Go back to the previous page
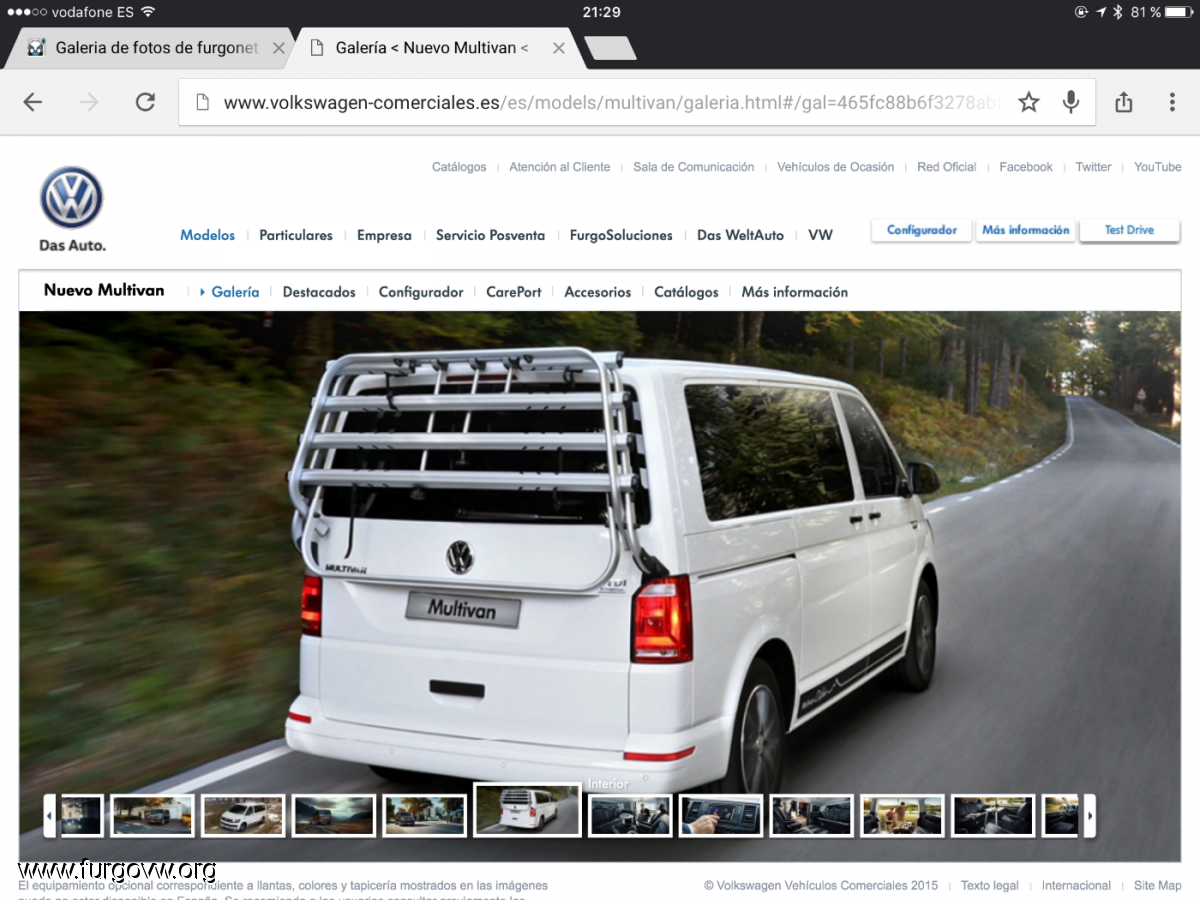1200x900 pixels. click(33, 102)
